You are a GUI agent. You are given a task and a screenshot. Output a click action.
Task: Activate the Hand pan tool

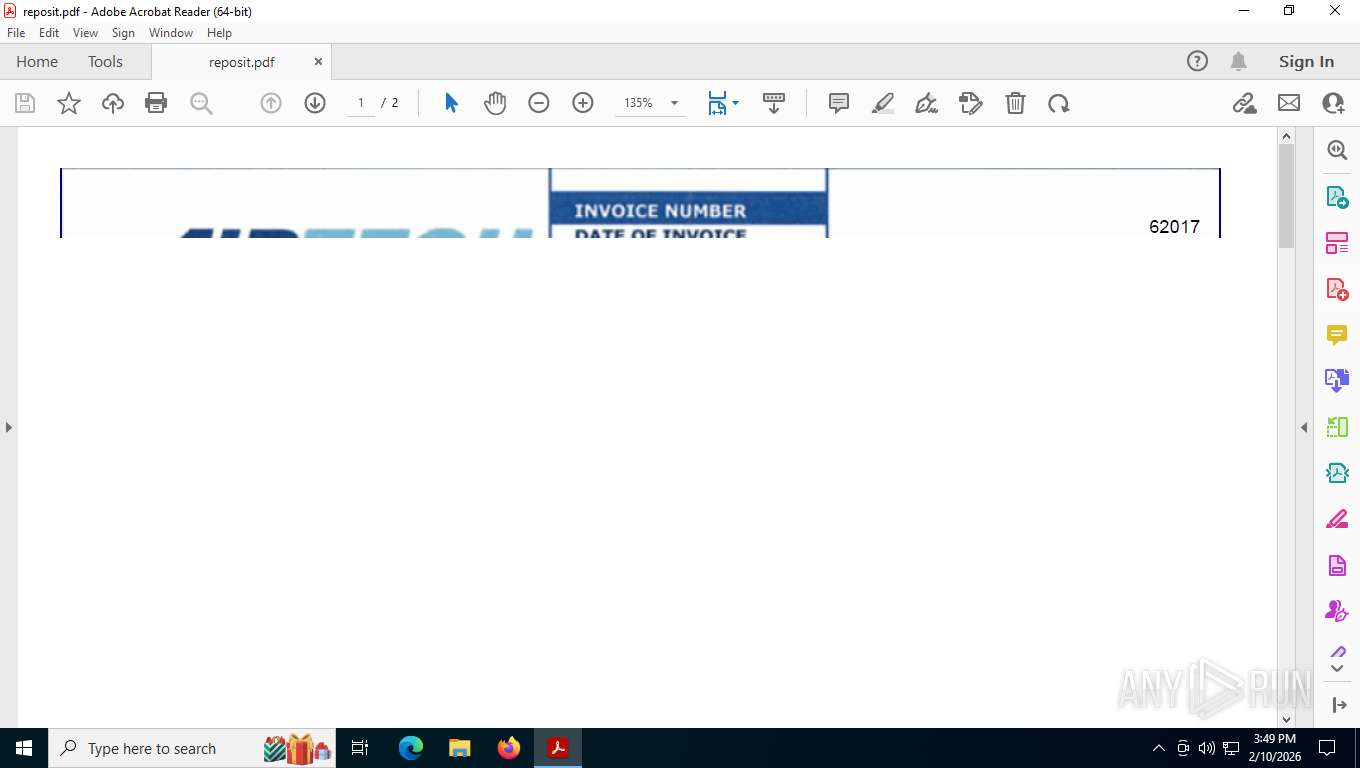495,103
